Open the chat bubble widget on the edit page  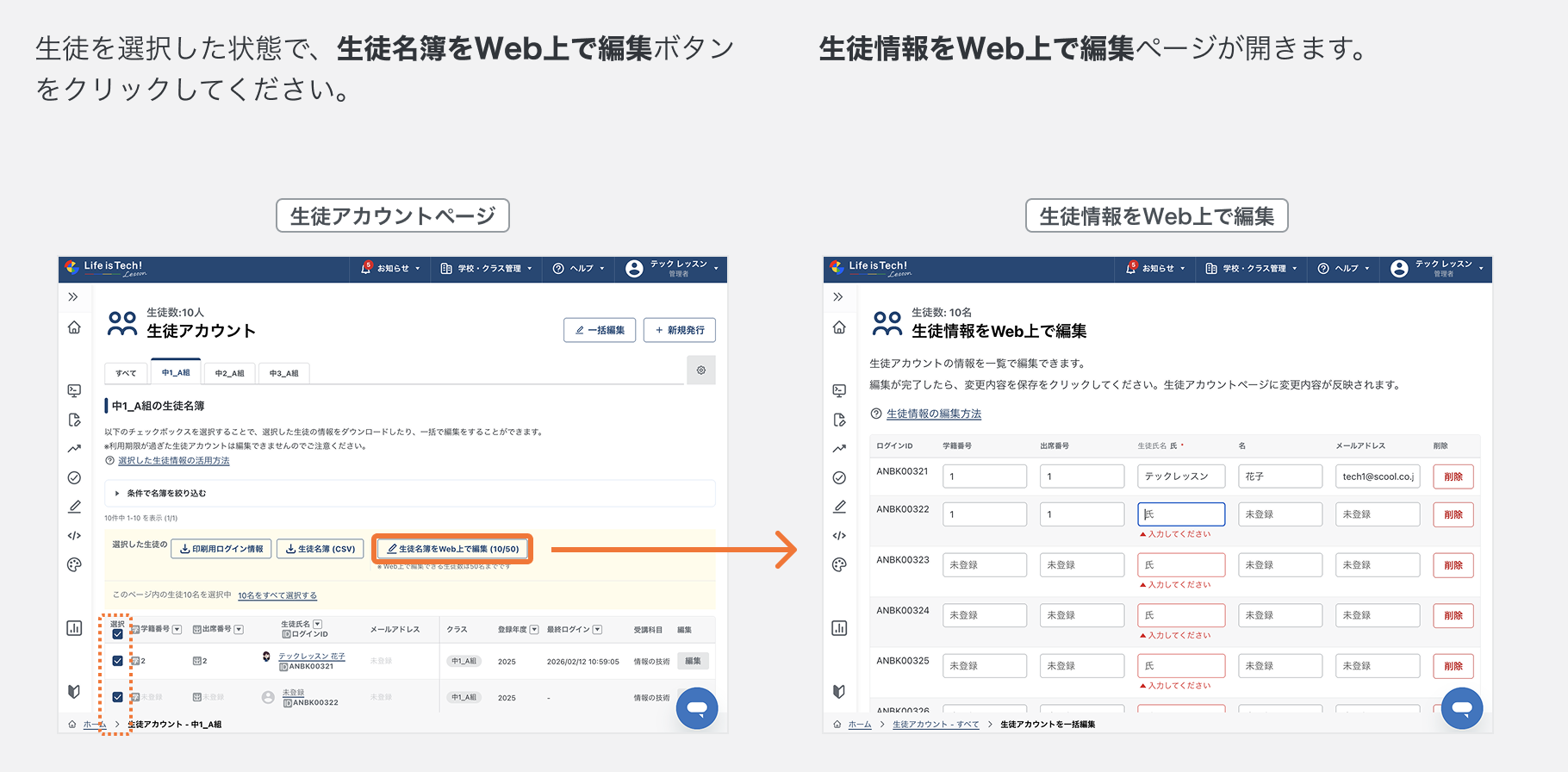coord(1461,708)
